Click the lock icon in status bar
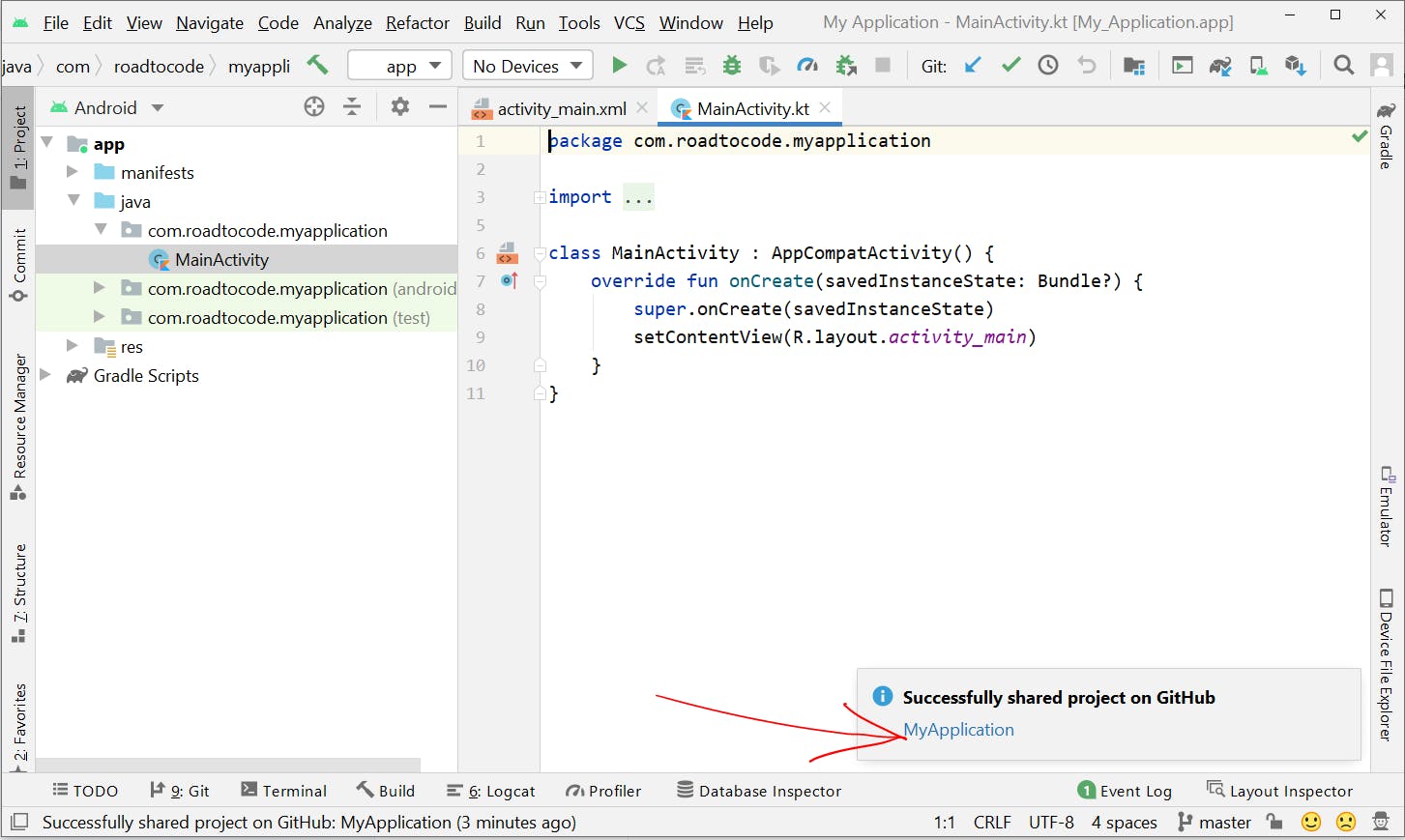The width and height of the screenshot is (1405, 840). [1275, 822]
